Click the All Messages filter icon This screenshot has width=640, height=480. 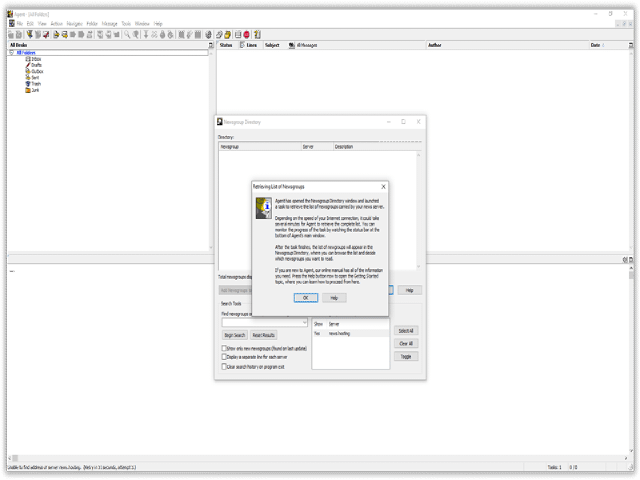[x=291, y=45]
